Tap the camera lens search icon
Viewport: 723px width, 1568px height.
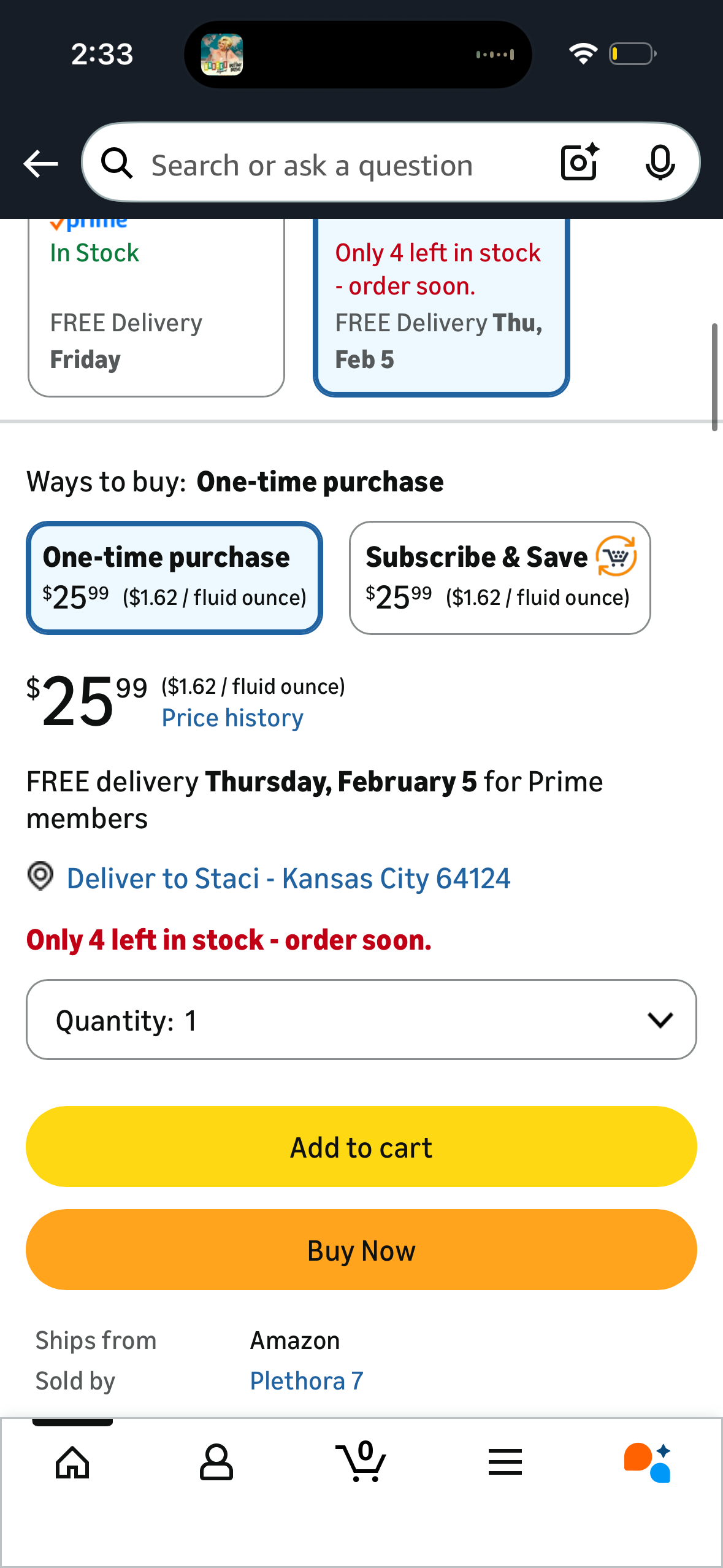(x=579, y=163)
